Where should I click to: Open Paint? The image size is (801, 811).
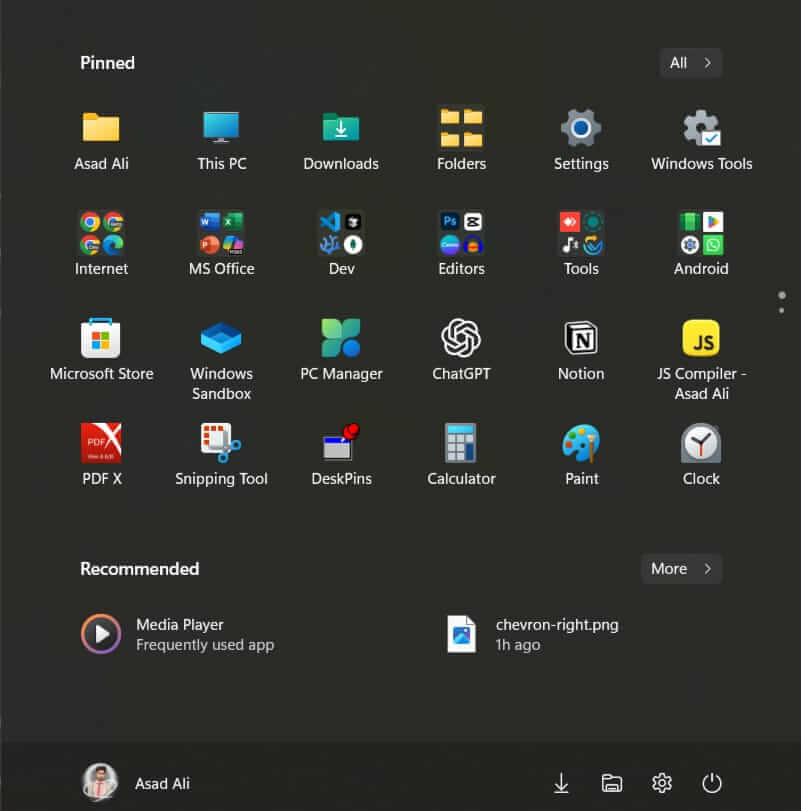(581, 454)
